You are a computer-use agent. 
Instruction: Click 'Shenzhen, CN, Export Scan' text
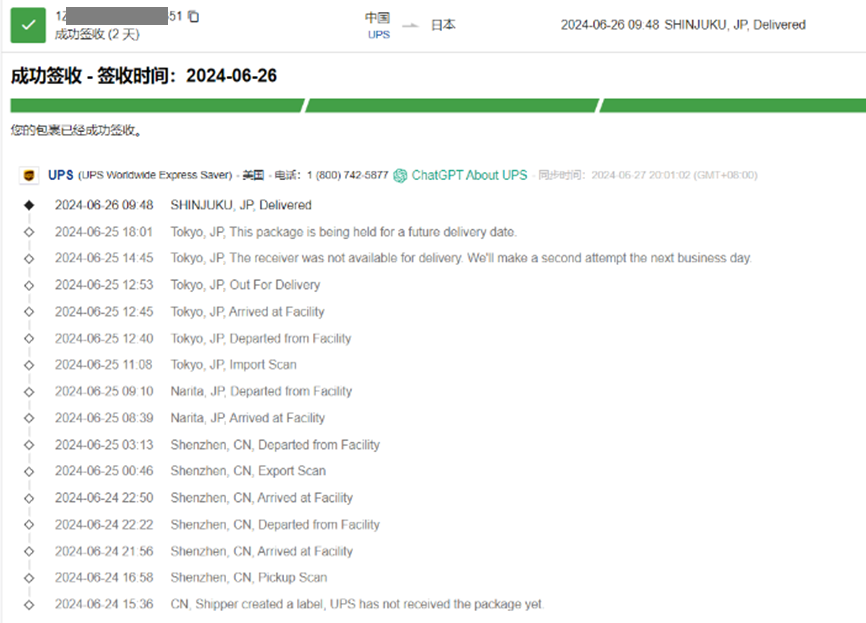pyautogui.click(x=248, y=471)
